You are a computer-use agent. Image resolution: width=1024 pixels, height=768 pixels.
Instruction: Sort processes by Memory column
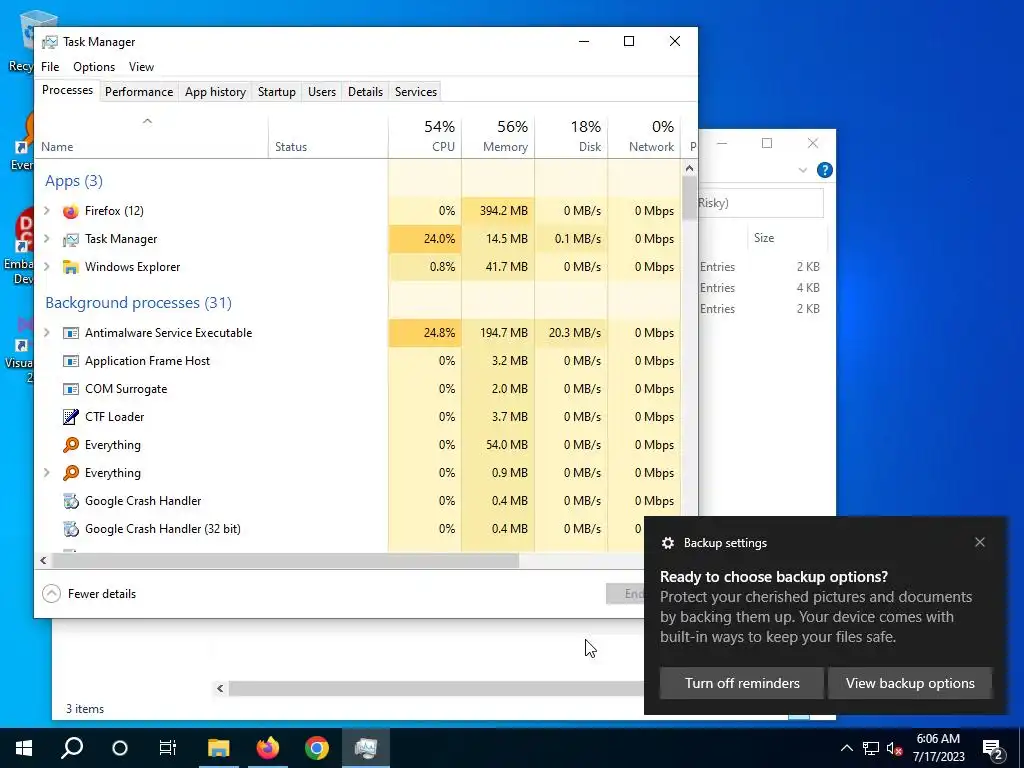pos(498,137)
